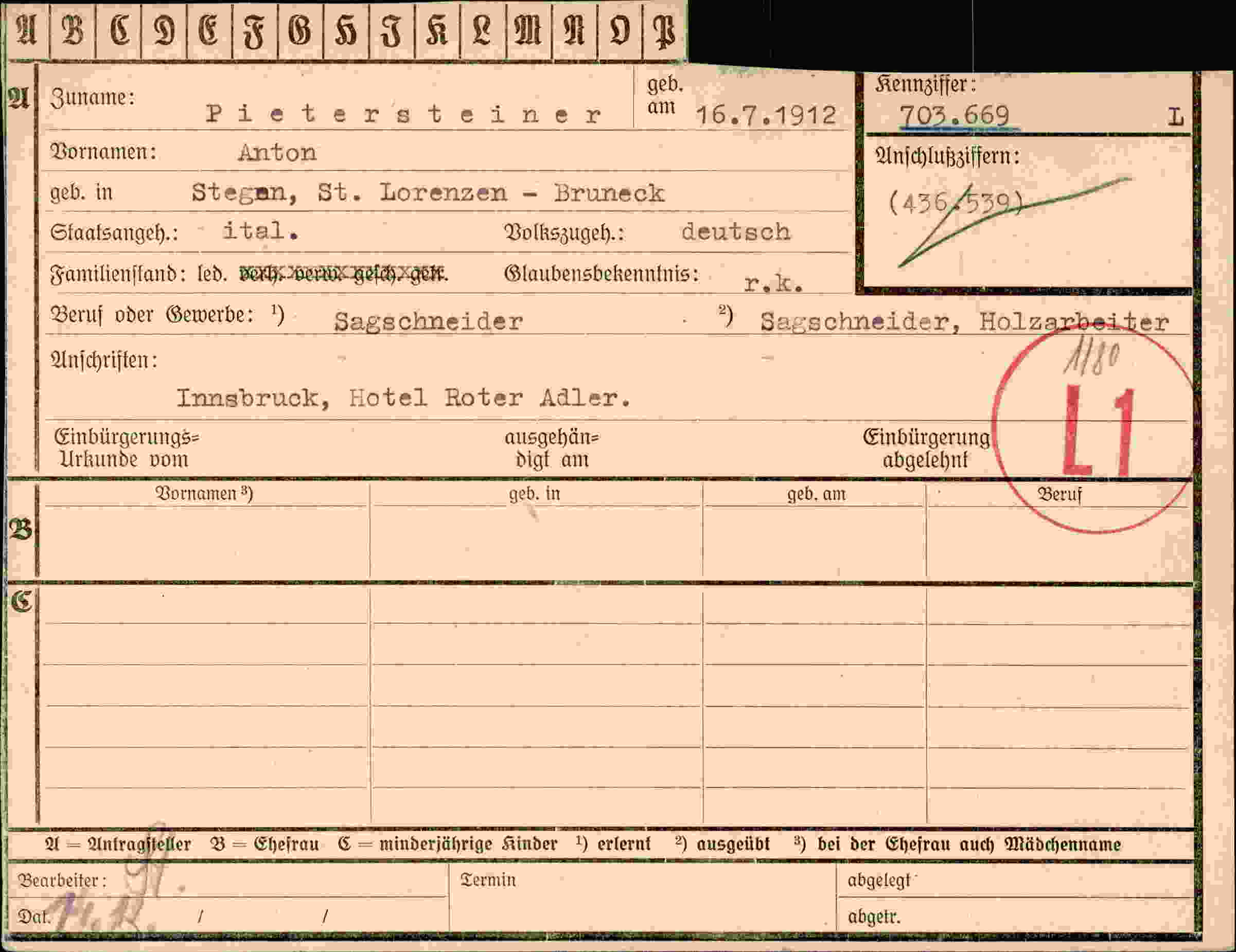Click the "Volkszugeh.:" label
The height and width of the screenshot is (952, 1236).
(x=564, y=233)
